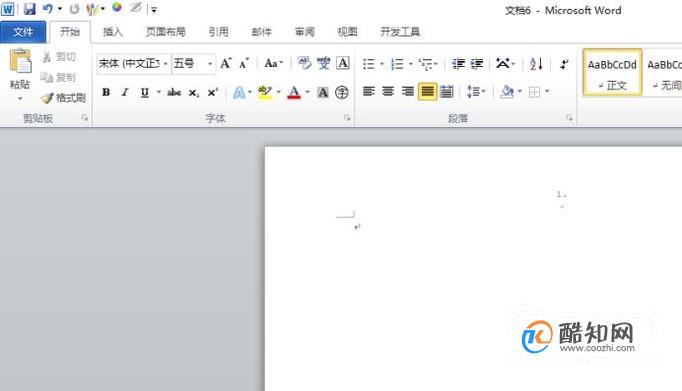Click the Undo arrow icon
This screenshot has width=682, height=391.
(48, 9)
